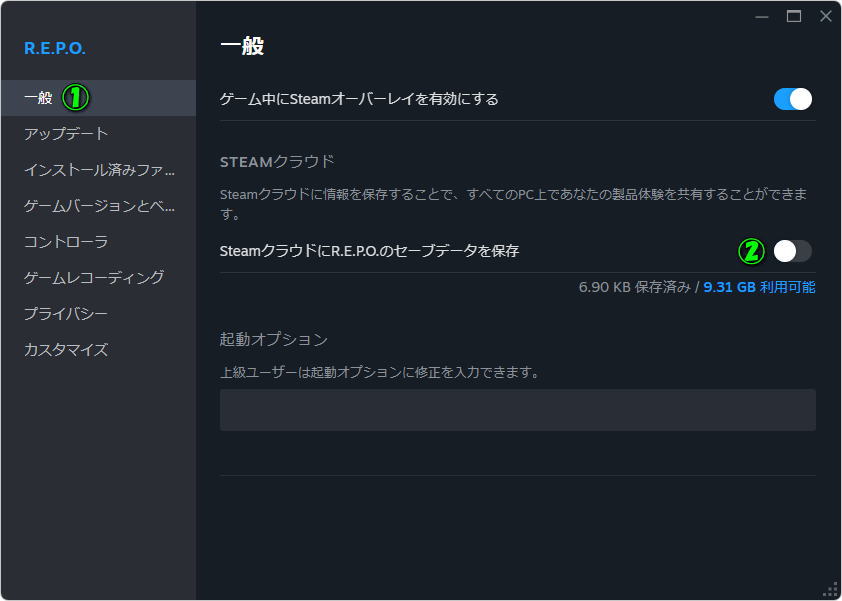The height and width of the screenshot is (601, 842).
Task: Maximize the properties window
Action: point(794,17)
